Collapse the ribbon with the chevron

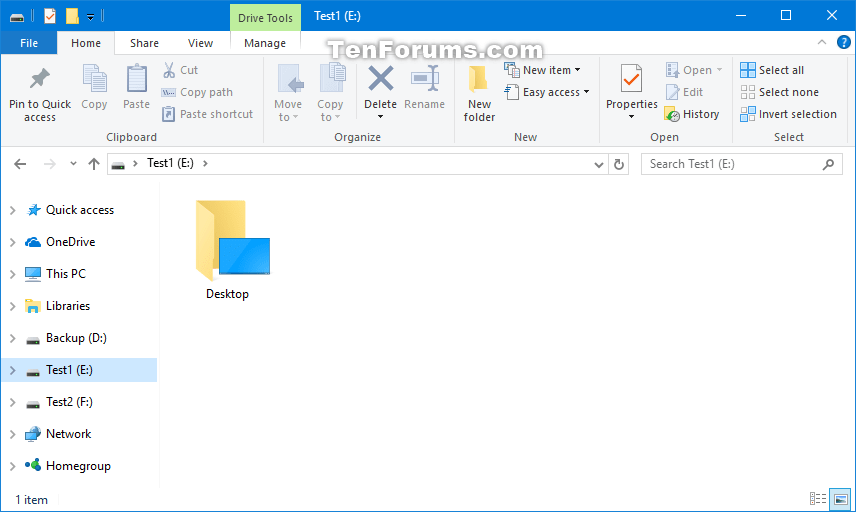(822, 42)
